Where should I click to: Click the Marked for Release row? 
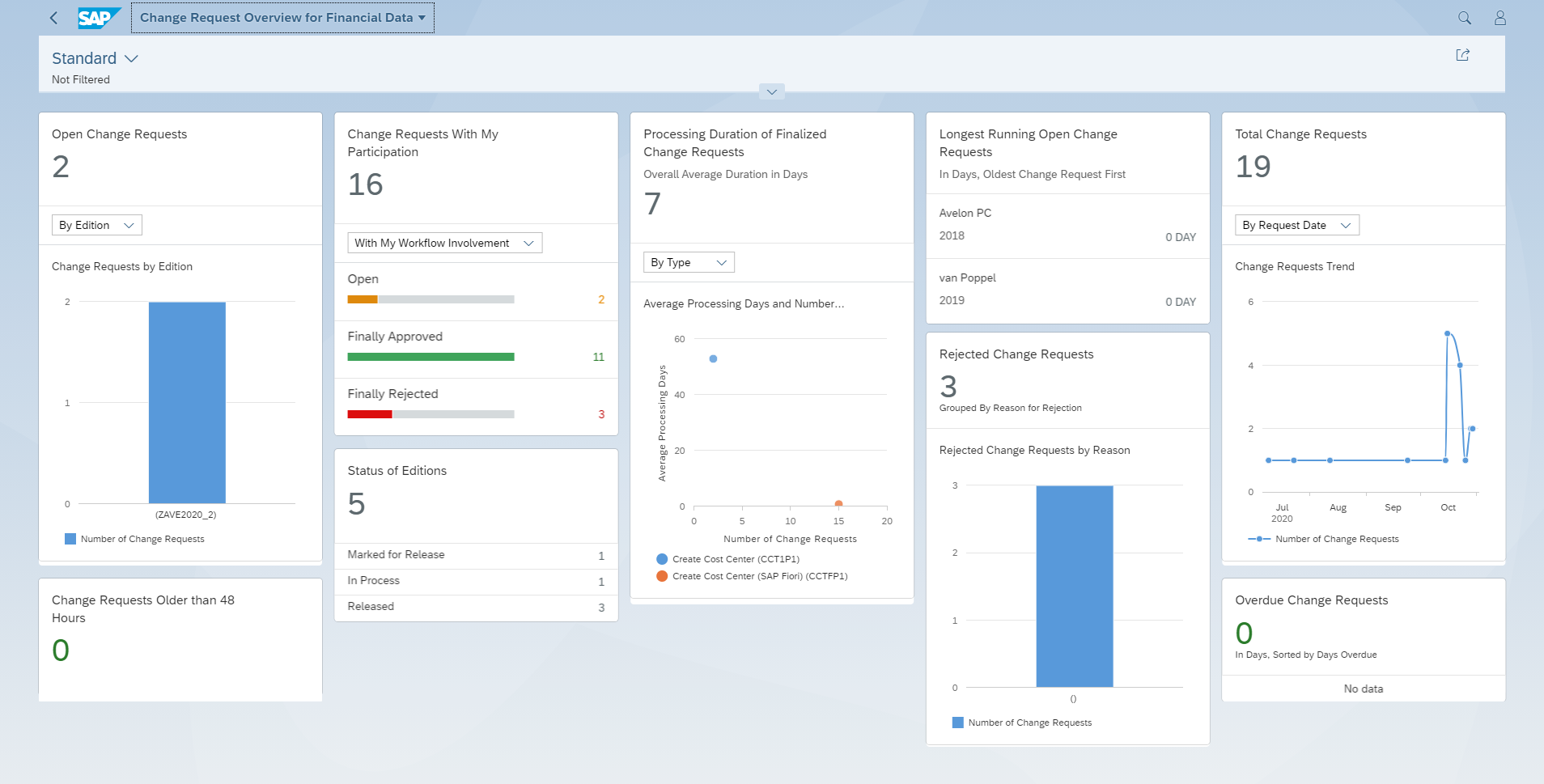click(x=476, y=556)
